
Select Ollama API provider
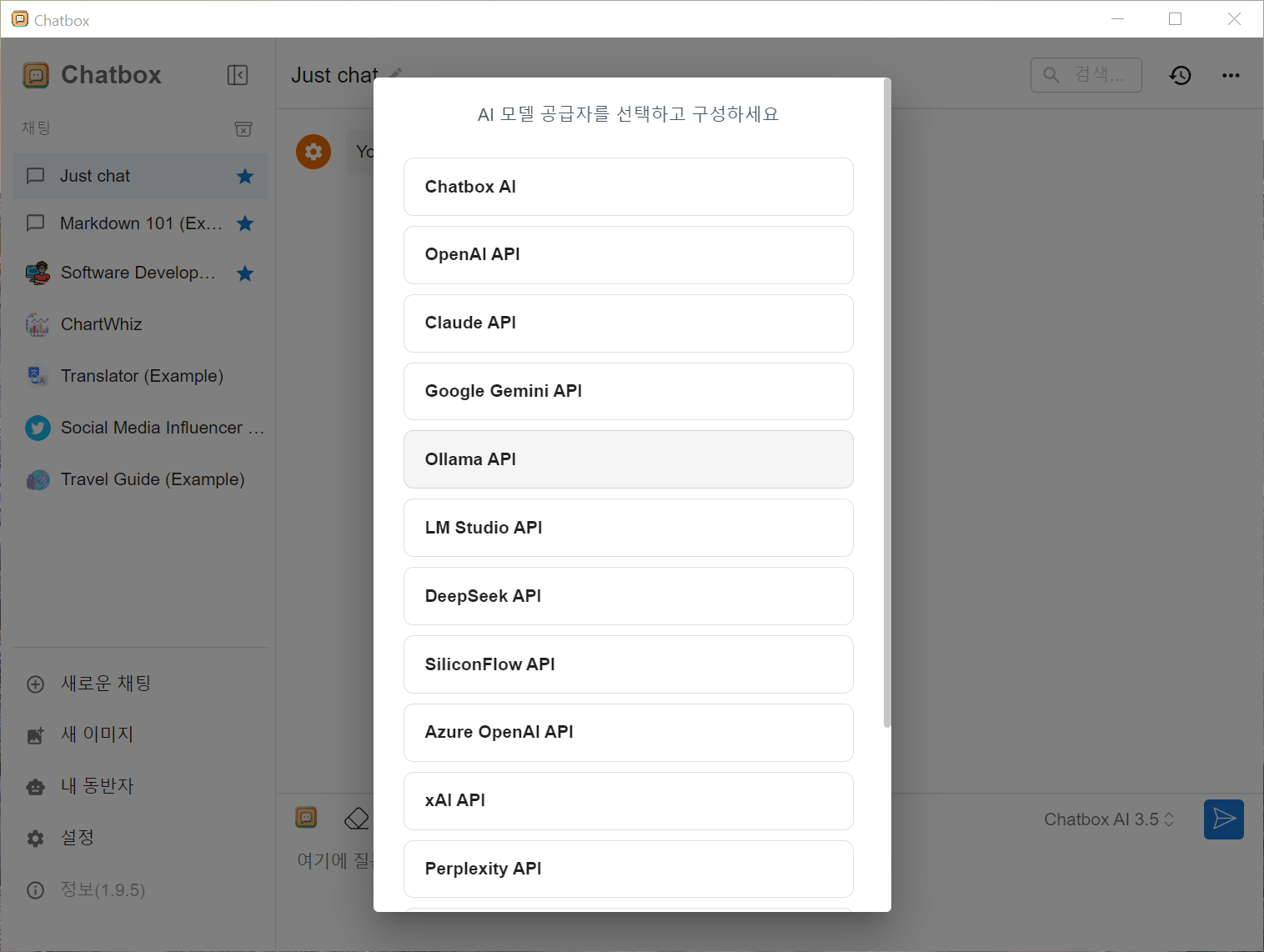(x=629, y=459)
